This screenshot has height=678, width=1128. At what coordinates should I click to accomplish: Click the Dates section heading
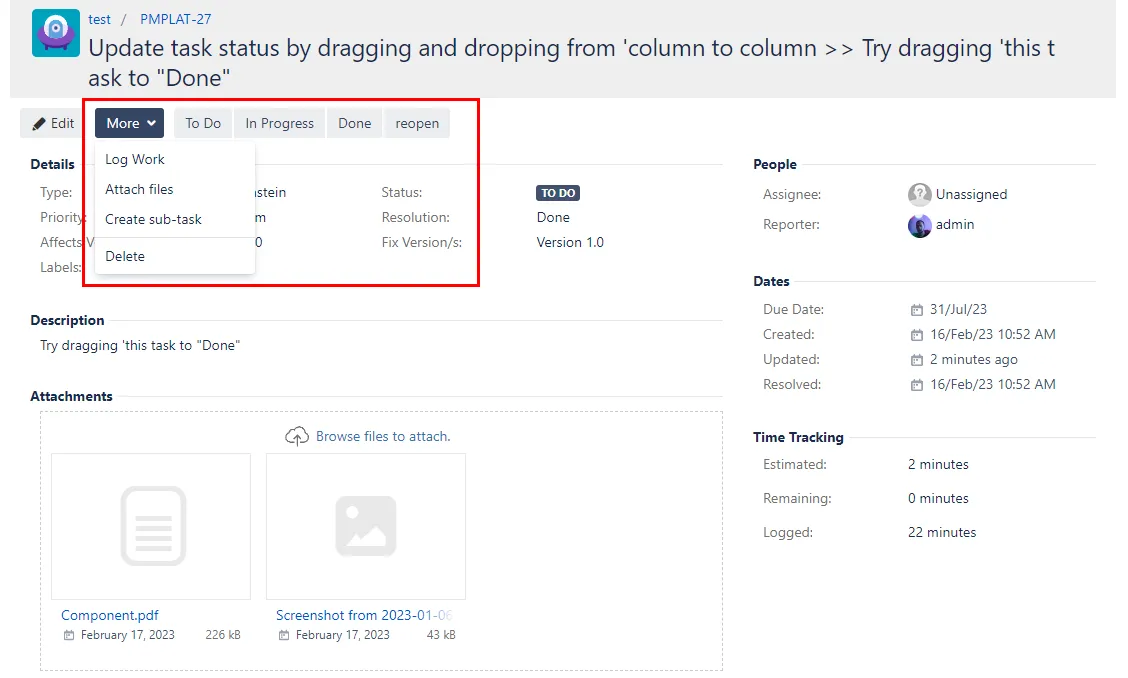tap(771, 281)
